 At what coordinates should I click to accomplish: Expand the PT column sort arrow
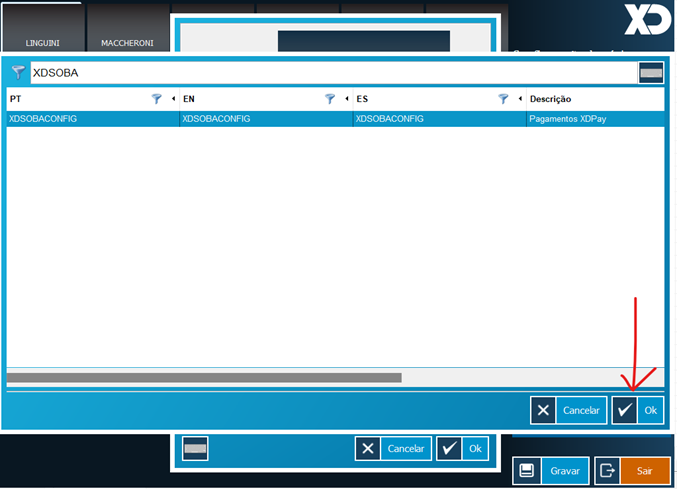(173, 99)
